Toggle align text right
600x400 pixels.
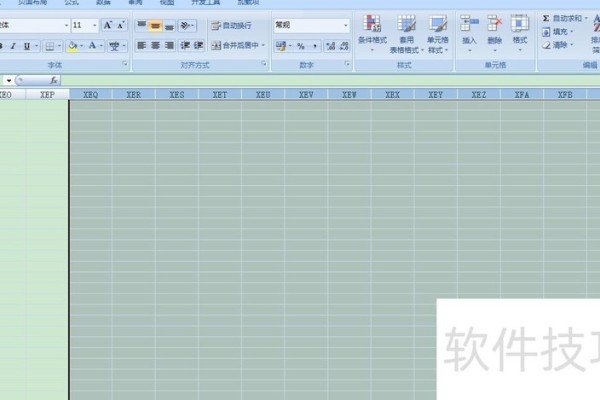(x=169, y=46)
